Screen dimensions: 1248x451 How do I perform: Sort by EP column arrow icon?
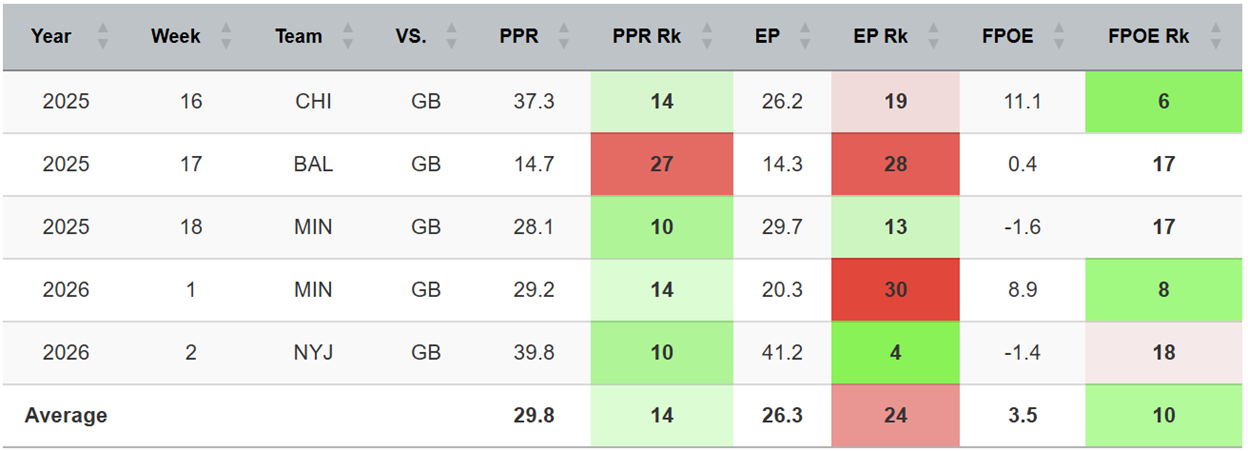click(802, 37)
